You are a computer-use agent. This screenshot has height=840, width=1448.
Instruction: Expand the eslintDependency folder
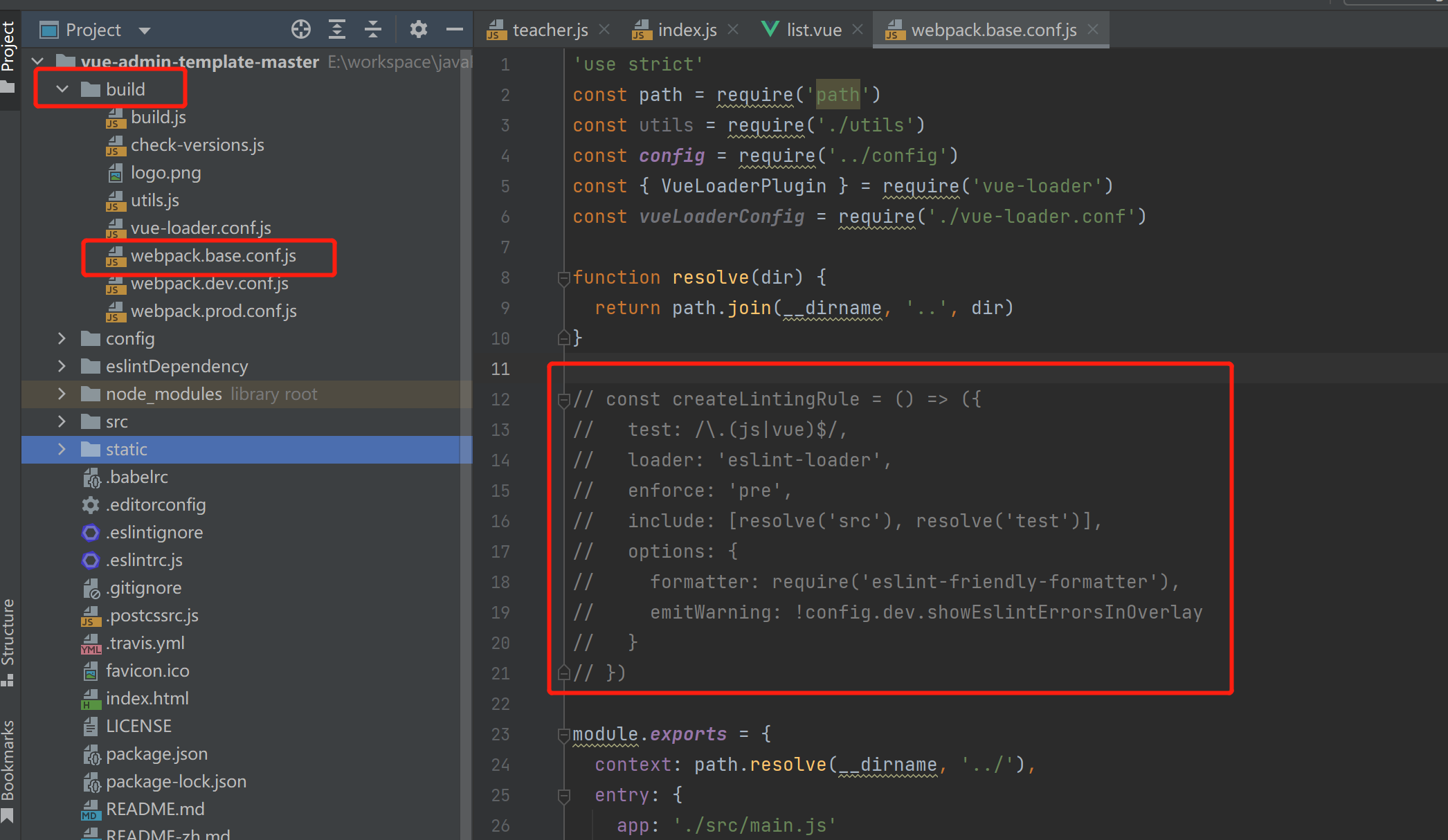62,366
